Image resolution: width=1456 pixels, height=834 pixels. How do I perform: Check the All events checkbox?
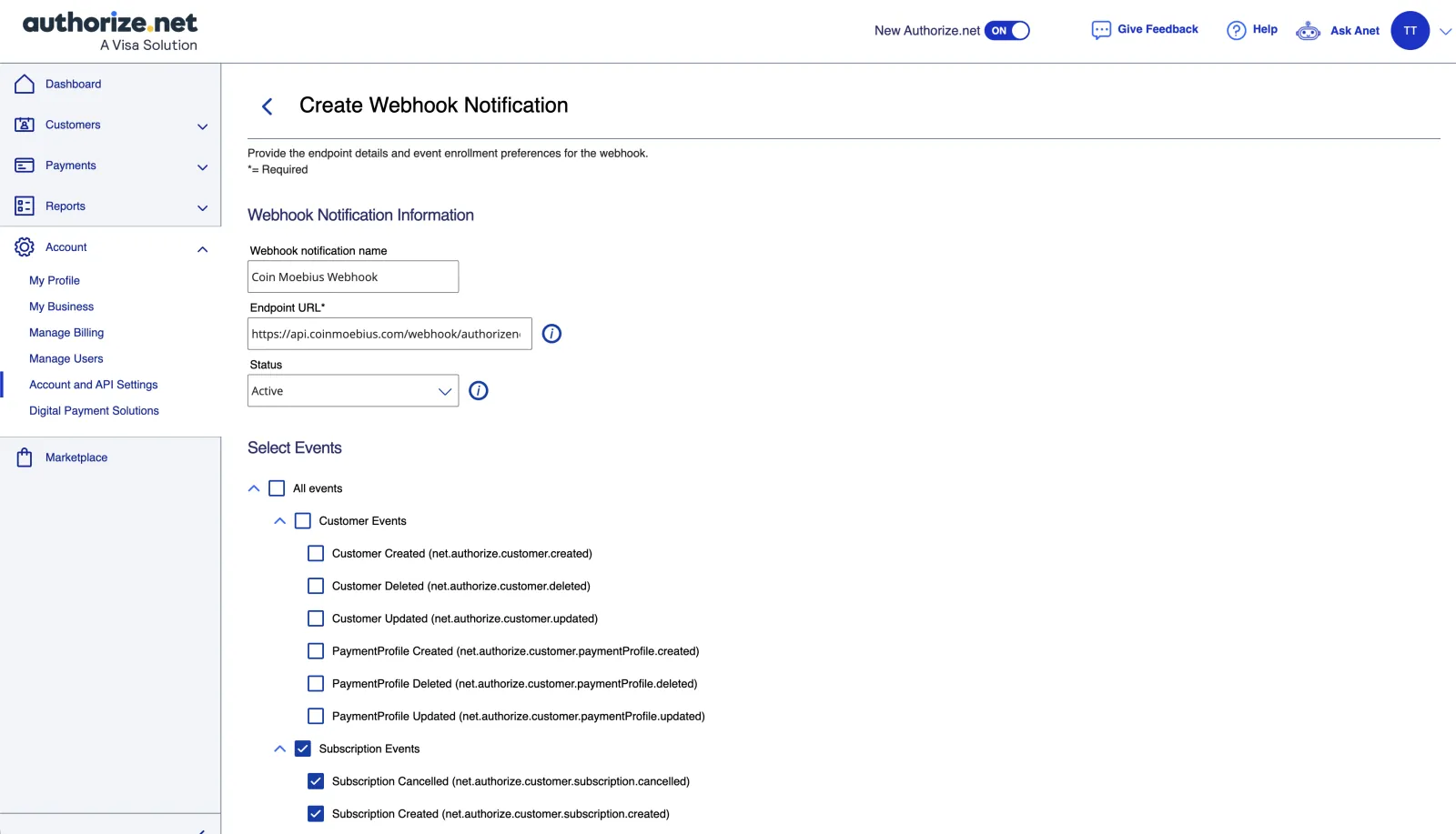coord(277,488)
